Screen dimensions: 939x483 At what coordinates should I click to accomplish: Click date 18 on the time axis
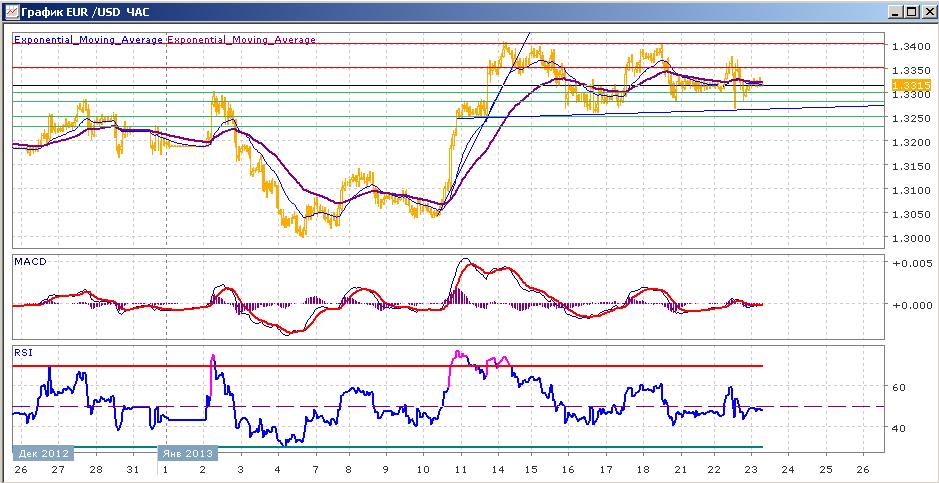(643, 468)
